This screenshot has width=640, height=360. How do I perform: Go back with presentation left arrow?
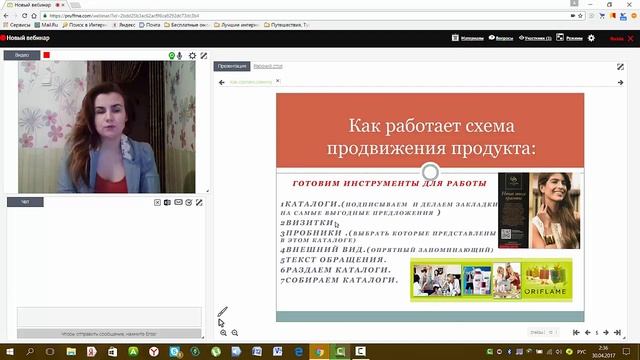point(222,82)
